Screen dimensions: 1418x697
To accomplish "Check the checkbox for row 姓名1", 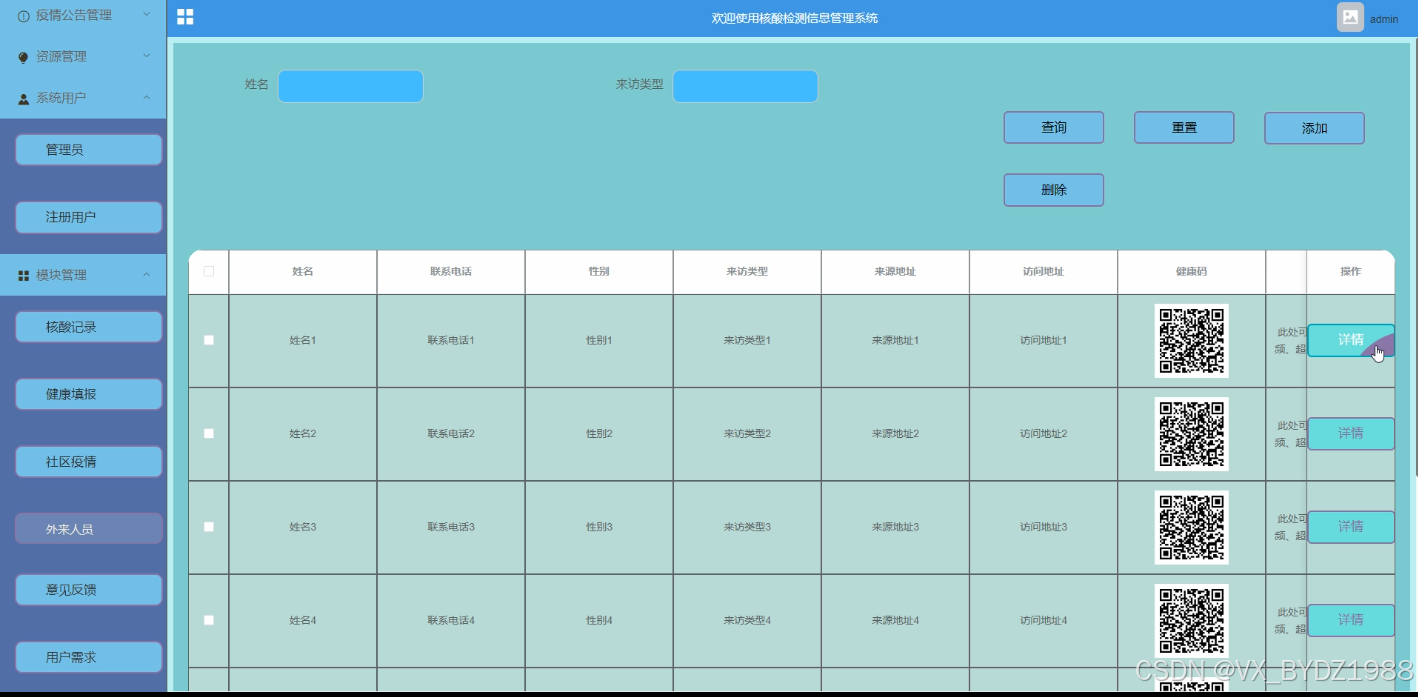I will pyautogui.click(x=209, y=340).
